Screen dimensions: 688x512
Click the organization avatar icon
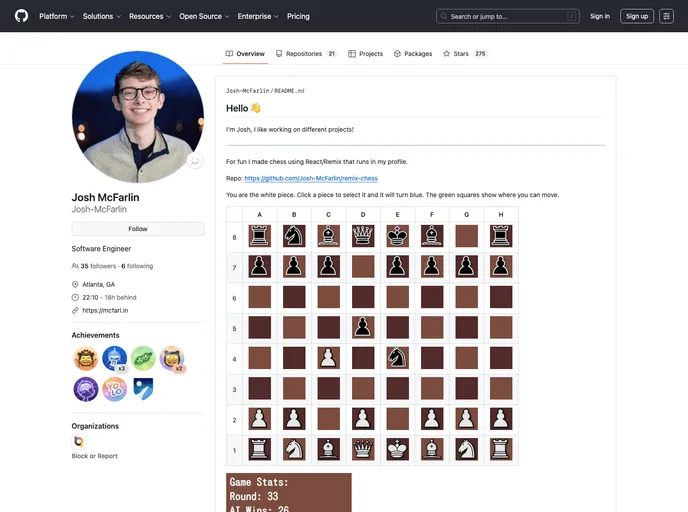[79, 441]
